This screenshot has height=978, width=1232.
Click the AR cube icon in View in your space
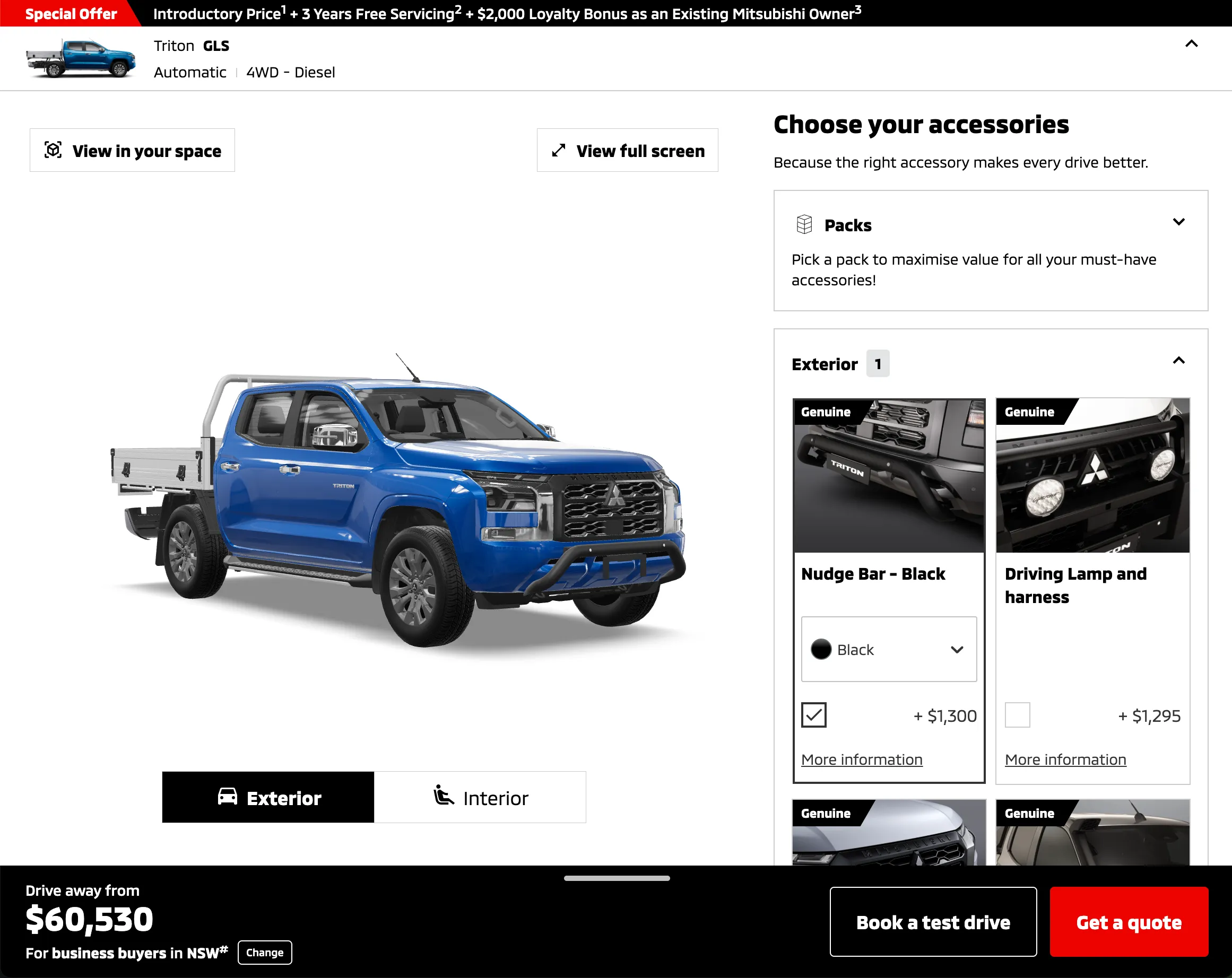[x=53, y=150]
